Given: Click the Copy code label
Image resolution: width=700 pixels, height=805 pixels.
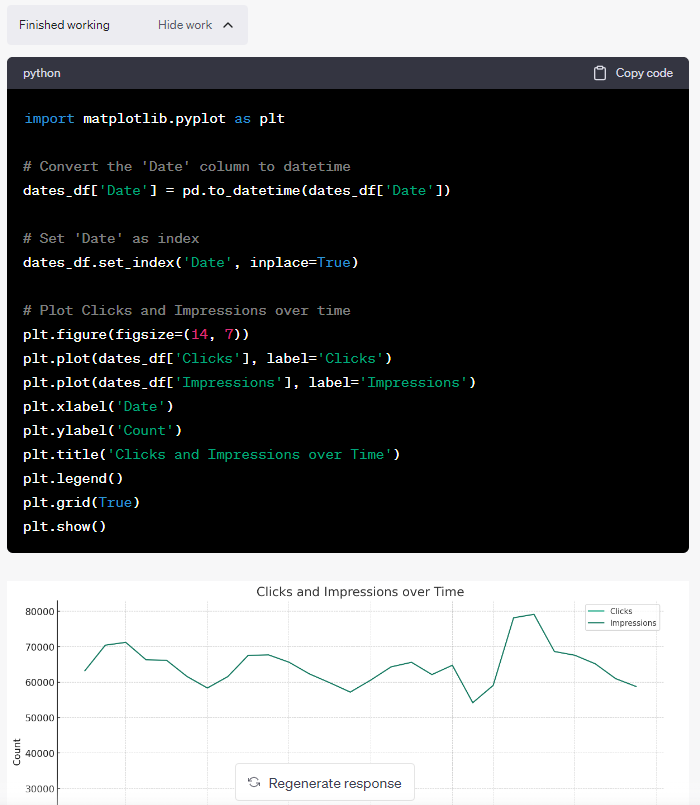Looking at the screenshot, I should (644, 73).
